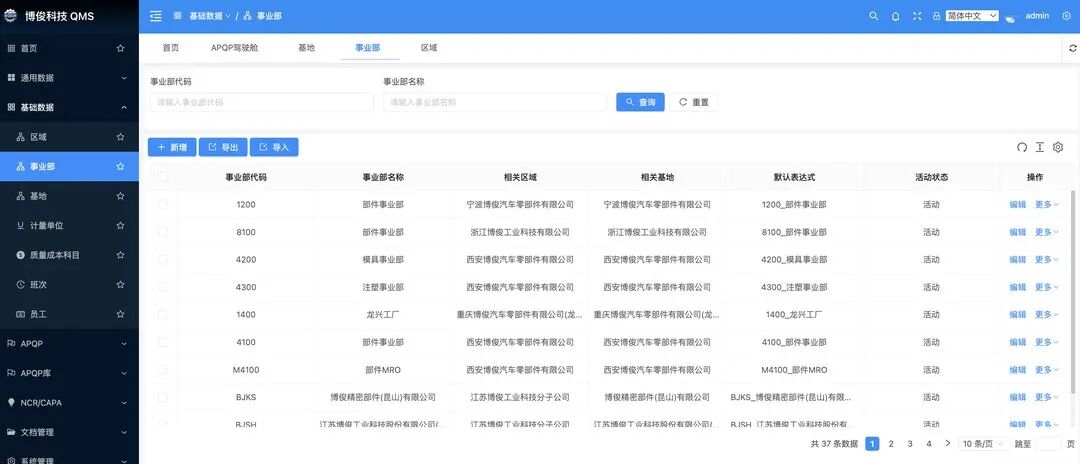Collapse 基础数据 sidebar menu

point(69,107)
